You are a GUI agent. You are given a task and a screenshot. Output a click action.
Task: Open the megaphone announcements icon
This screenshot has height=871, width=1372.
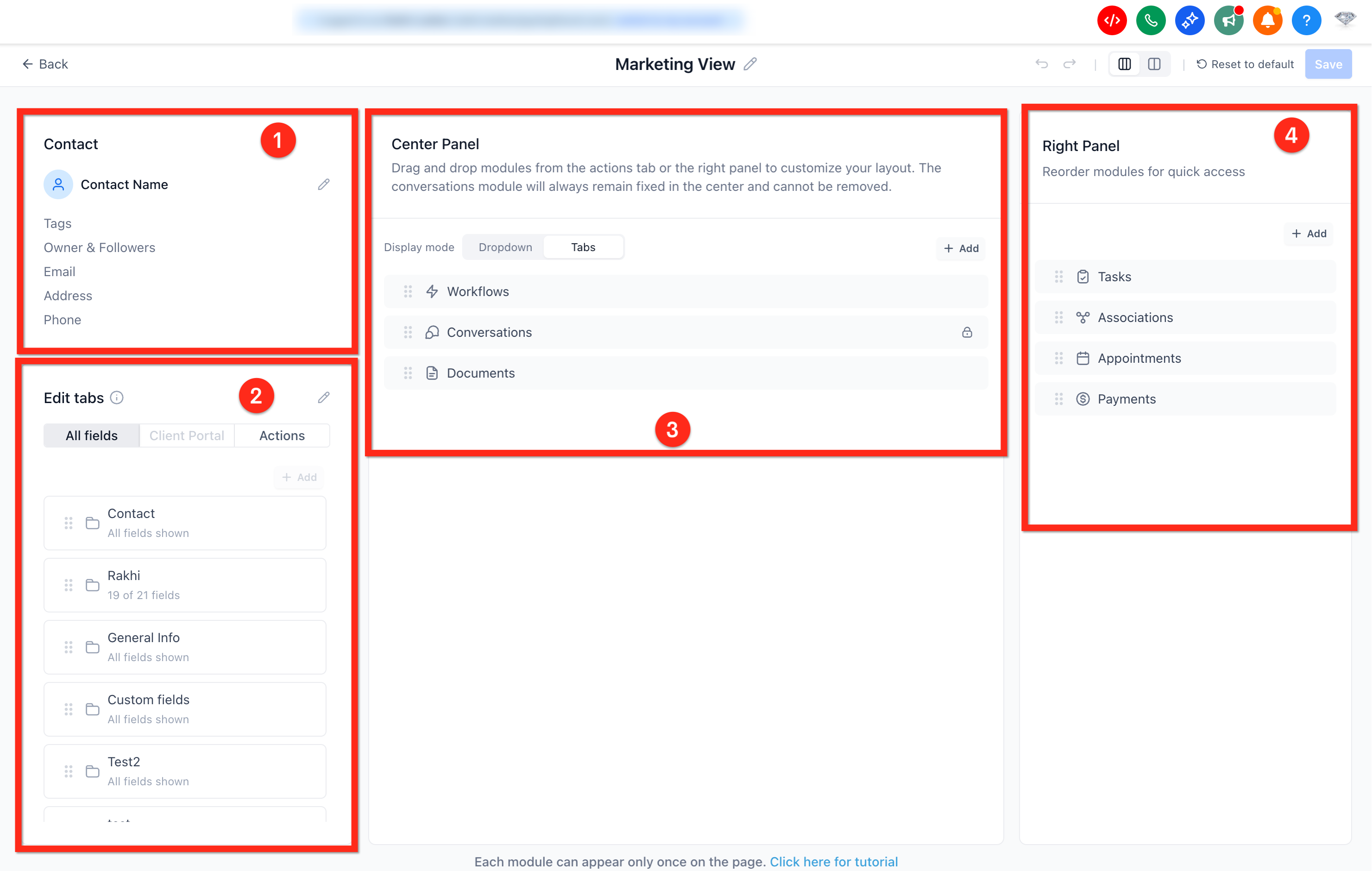tap(1228, 20)
